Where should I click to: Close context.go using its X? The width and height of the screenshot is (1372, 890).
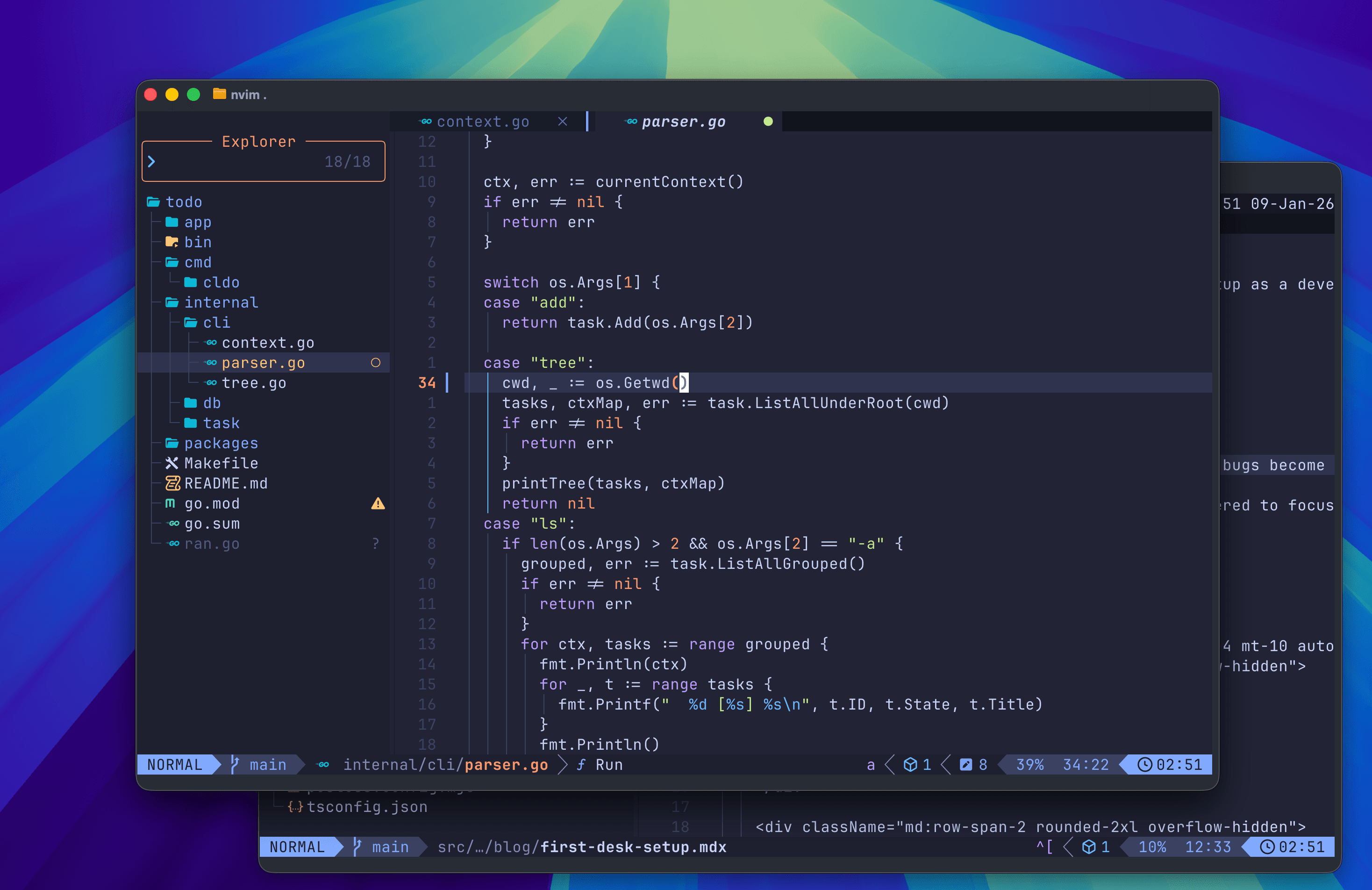point(563,121)
